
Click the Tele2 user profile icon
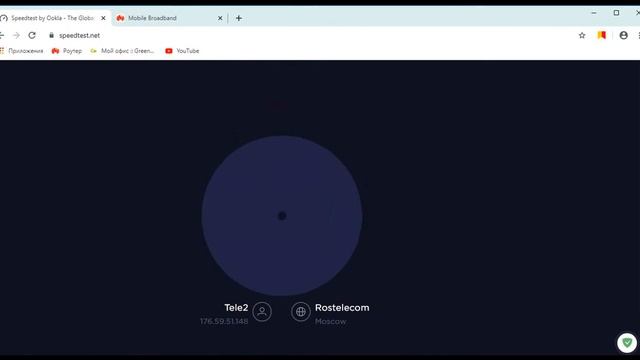(x=262, y=312)
